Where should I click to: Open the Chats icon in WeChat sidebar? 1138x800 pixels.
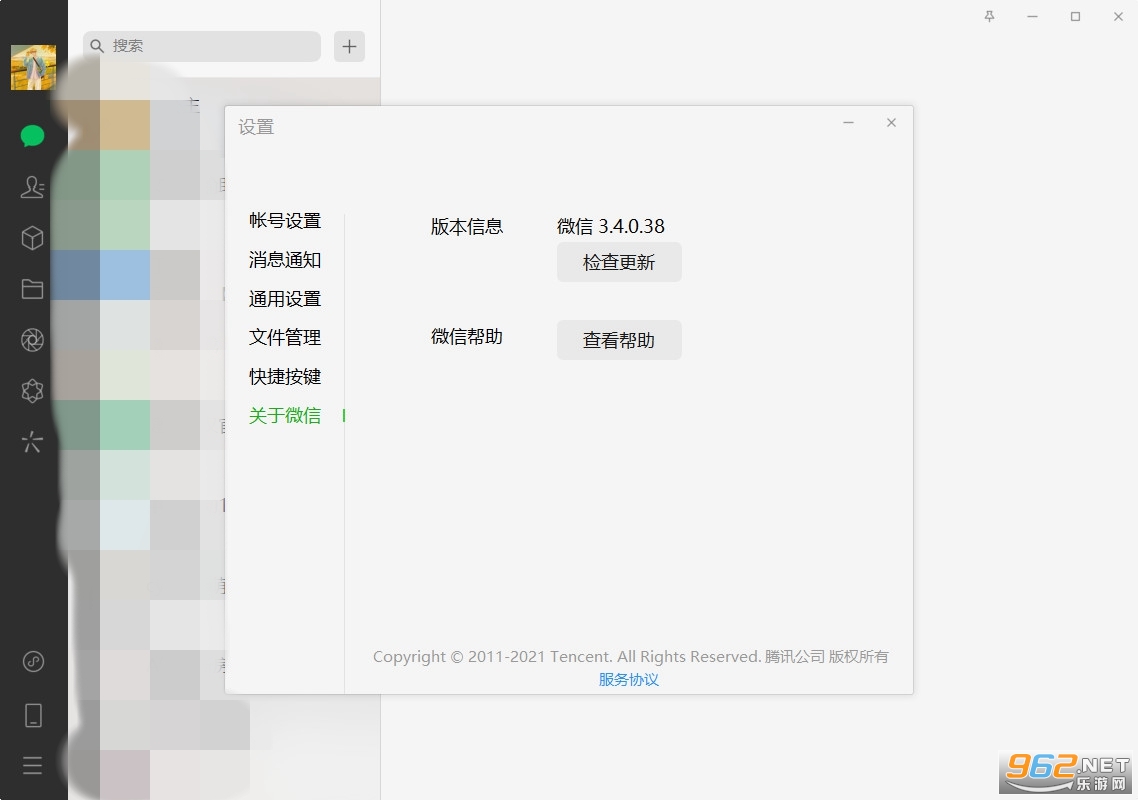pyautogui.click(x=32, y=136)
